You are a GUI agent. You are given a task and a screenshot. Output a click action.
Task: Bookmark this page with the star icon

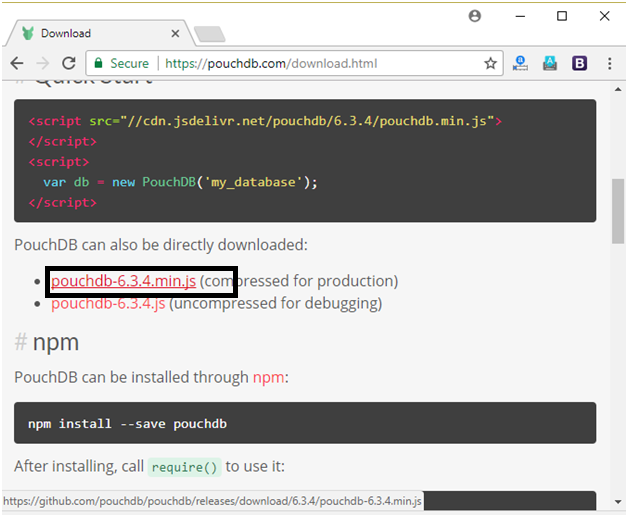490,63
